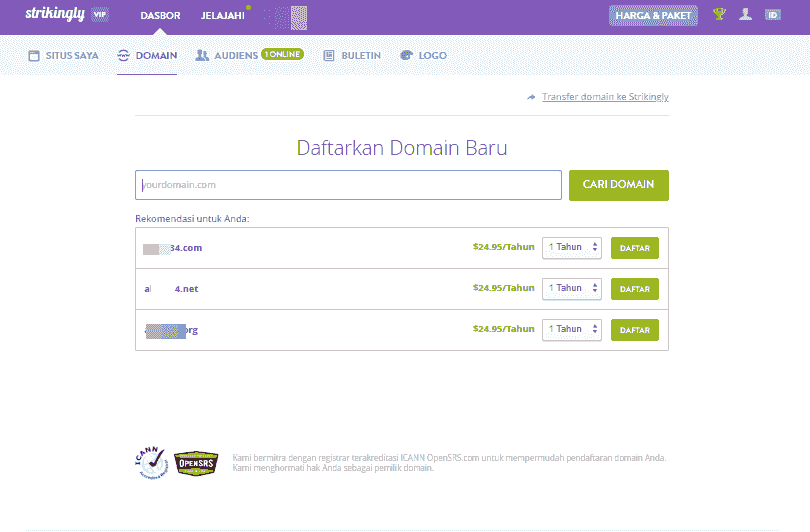Click the $24.95/Tahun price on .net row
Screen dimensions: 810x532
tap(503, 288)
